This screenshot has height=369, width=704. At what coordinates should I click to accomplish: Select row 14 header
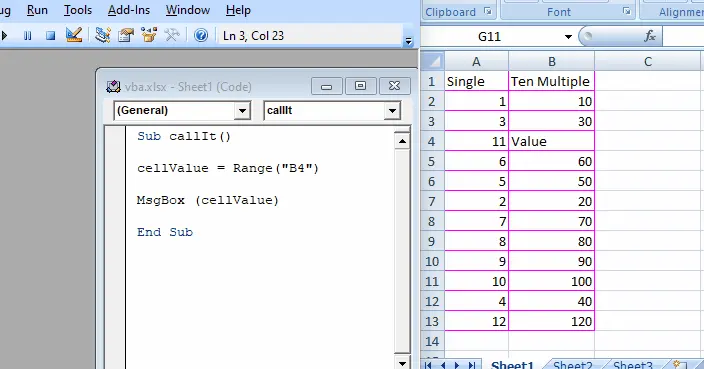(x=432, y=341)
